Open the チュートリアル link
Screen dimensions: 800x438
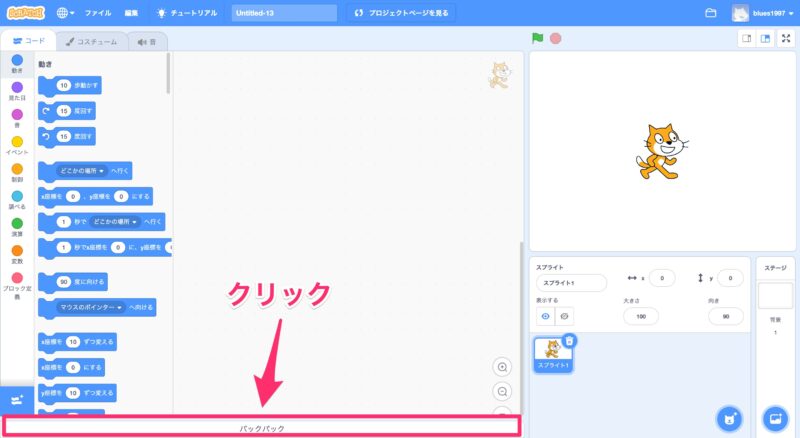189,14
